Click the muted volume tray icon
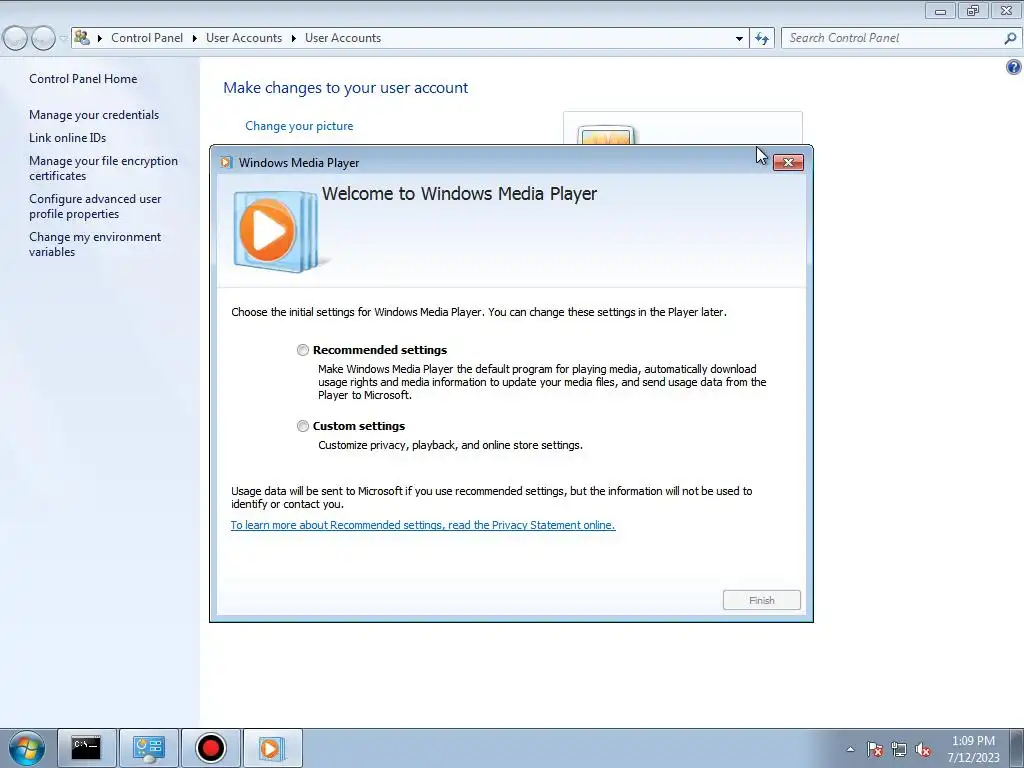 pyautogui.click(x=923, y=750)
